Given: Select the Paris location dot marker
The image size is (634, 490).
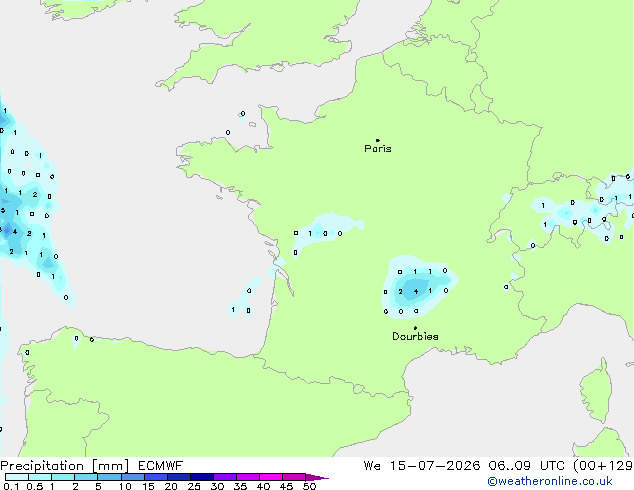Looking at the screenshot, I should tap(378, 140).
